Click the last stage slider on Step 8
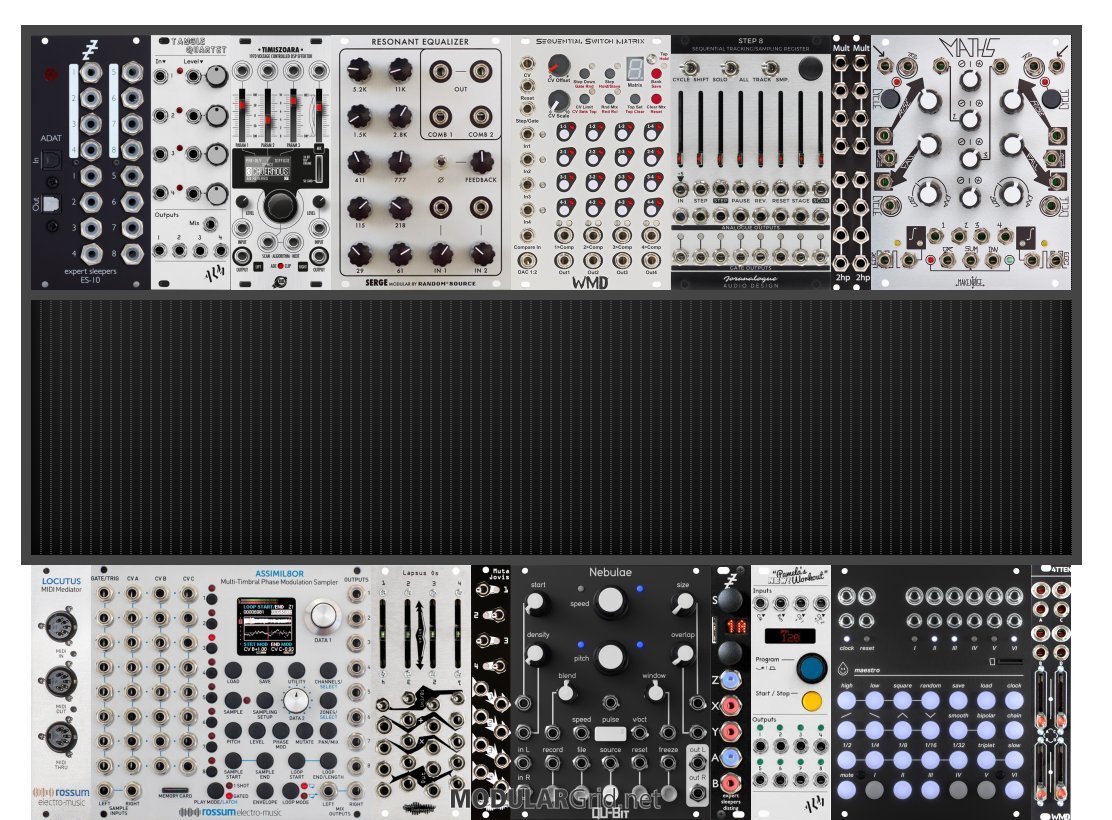The image size is (1112, 820). (821, 128)
